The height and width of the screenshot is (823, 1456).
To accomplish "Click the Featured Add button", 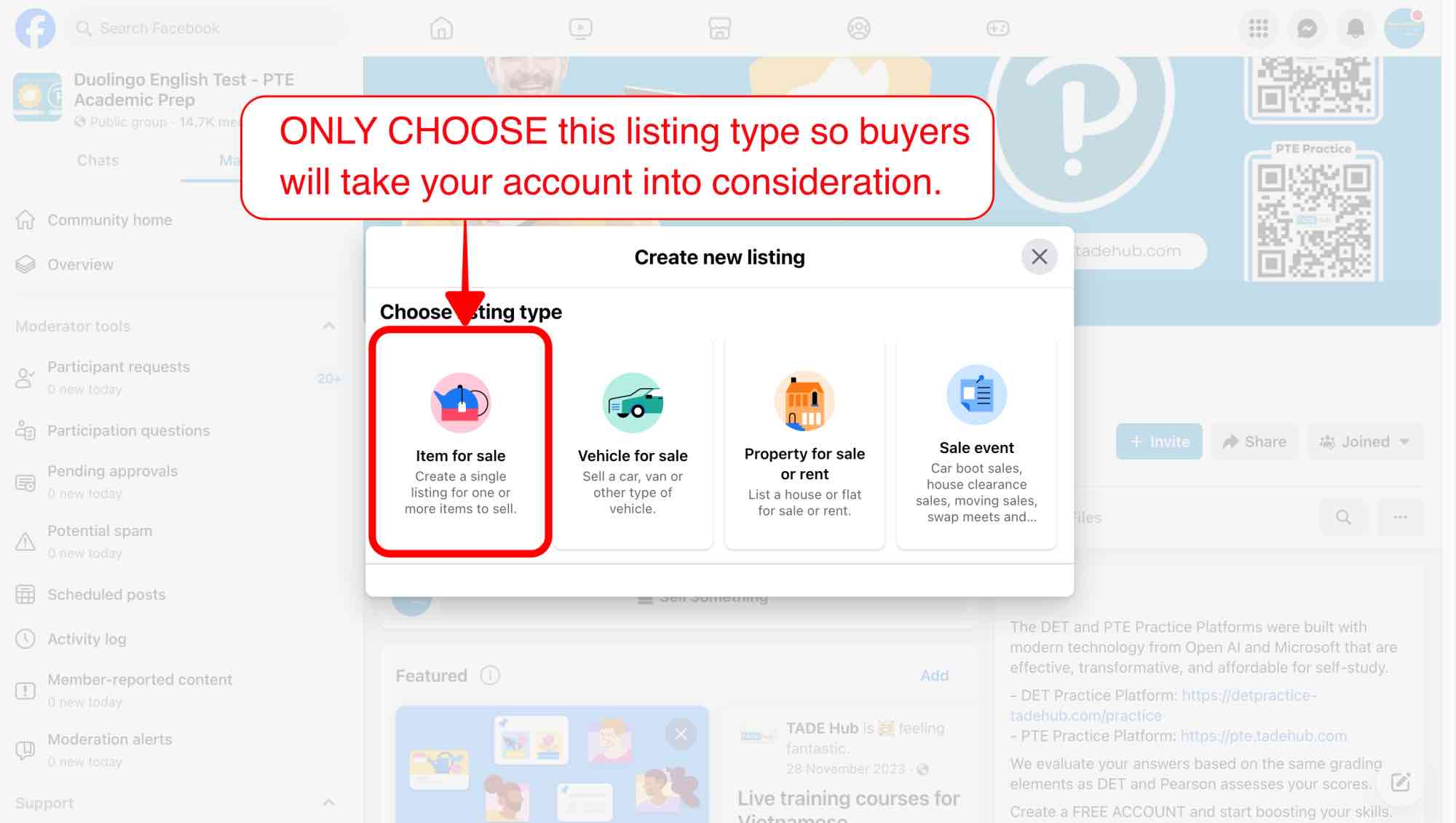I will click(935, 676).
